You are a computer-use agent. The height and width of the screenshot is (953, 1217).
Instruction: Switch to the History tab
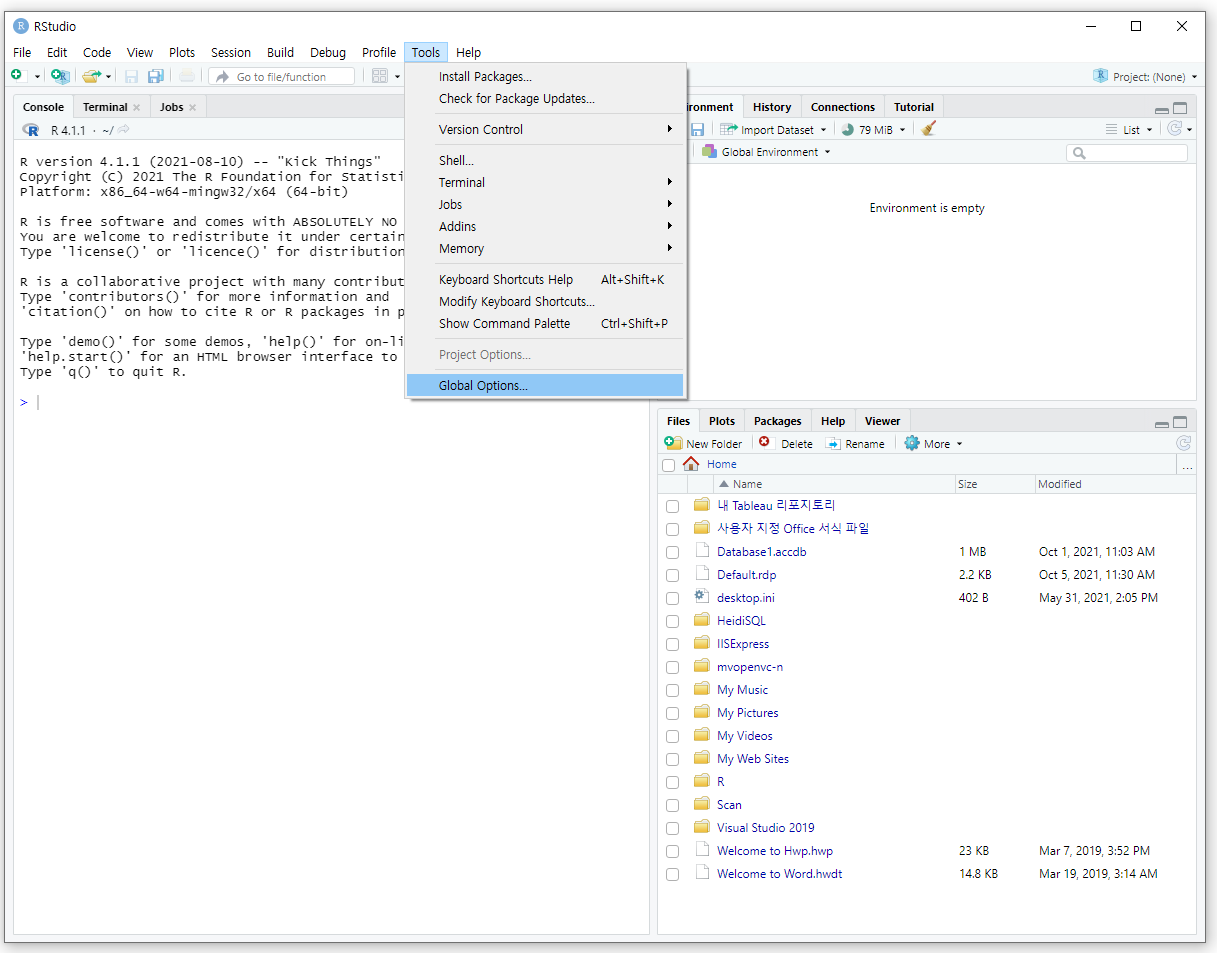click(771, 107)
